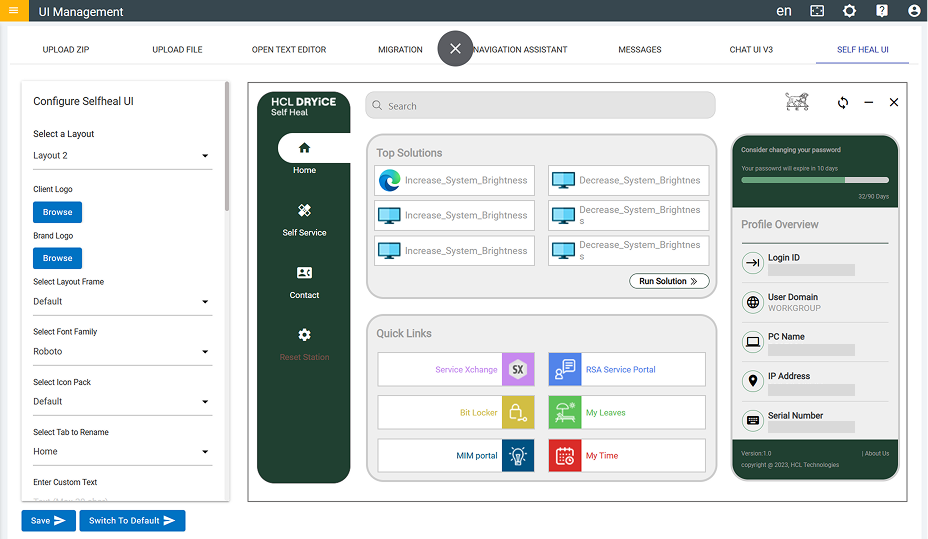Select the top Decrease_System_Brightnes solution
The image size is (928, 539).
pyautogui.click(x=629, y=180)
